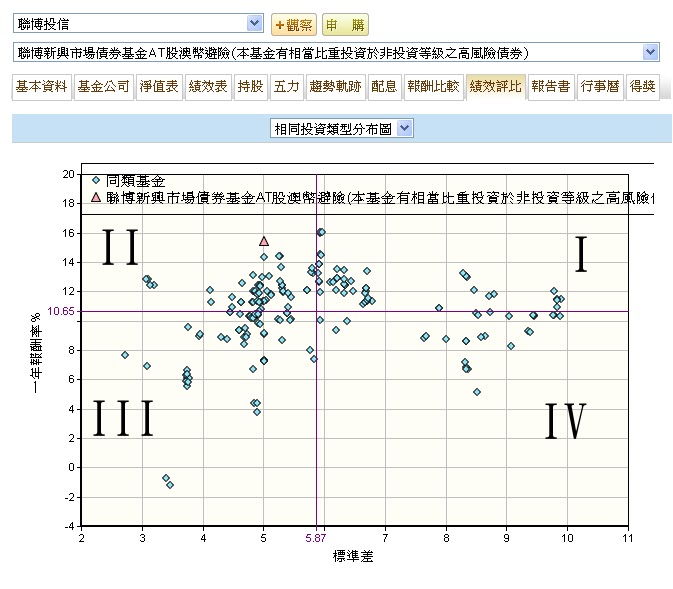673x589 pixels.
Task: Select the 持股 tab
Action: 251,87
